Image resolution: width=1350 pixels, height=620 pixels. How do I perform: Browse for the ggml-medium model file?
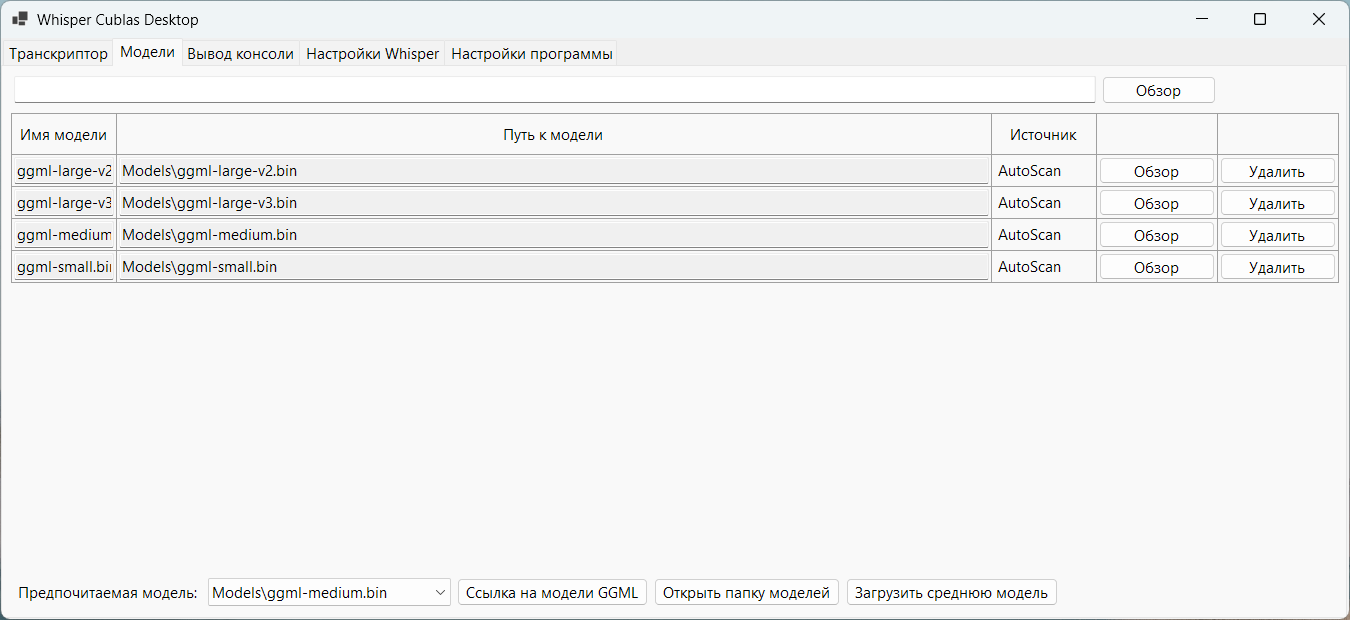1156,234
